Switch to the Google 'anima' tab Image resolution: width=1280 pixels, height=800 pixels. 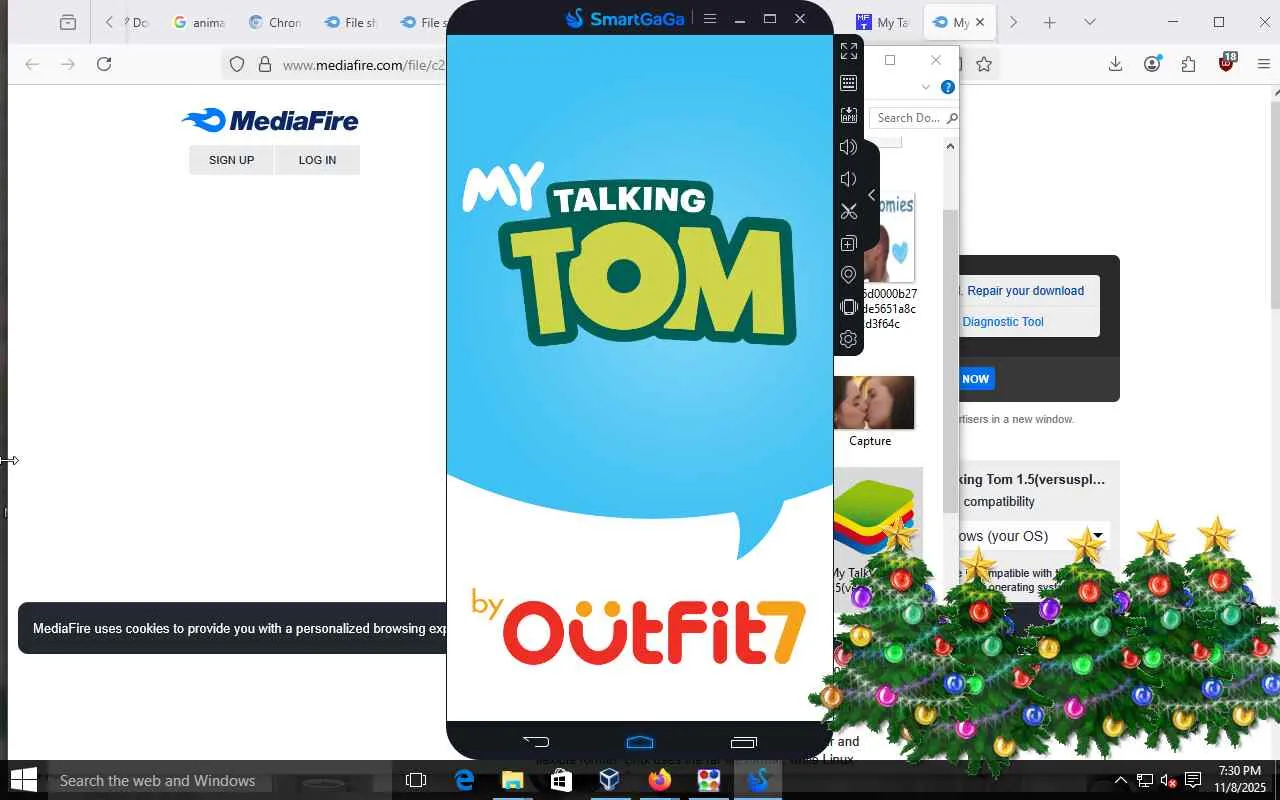(x=199, y=22)
